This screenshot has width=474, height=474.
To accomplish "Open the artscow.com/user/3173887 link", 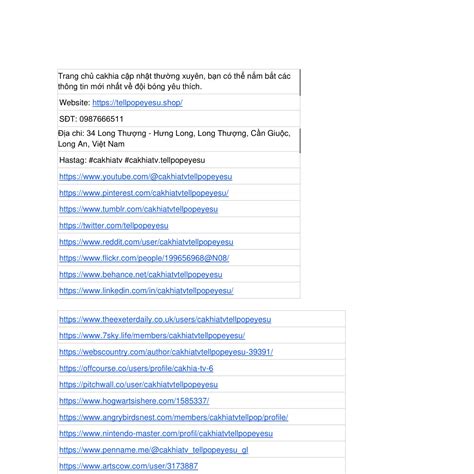I will click(x=129, y=466).
